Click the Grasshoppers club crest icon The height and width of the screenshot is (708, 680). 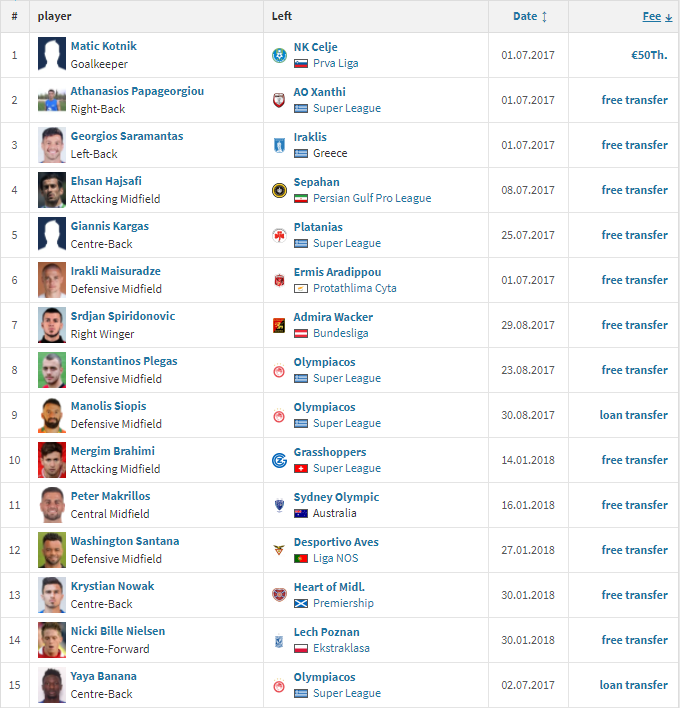coord(279,460)
